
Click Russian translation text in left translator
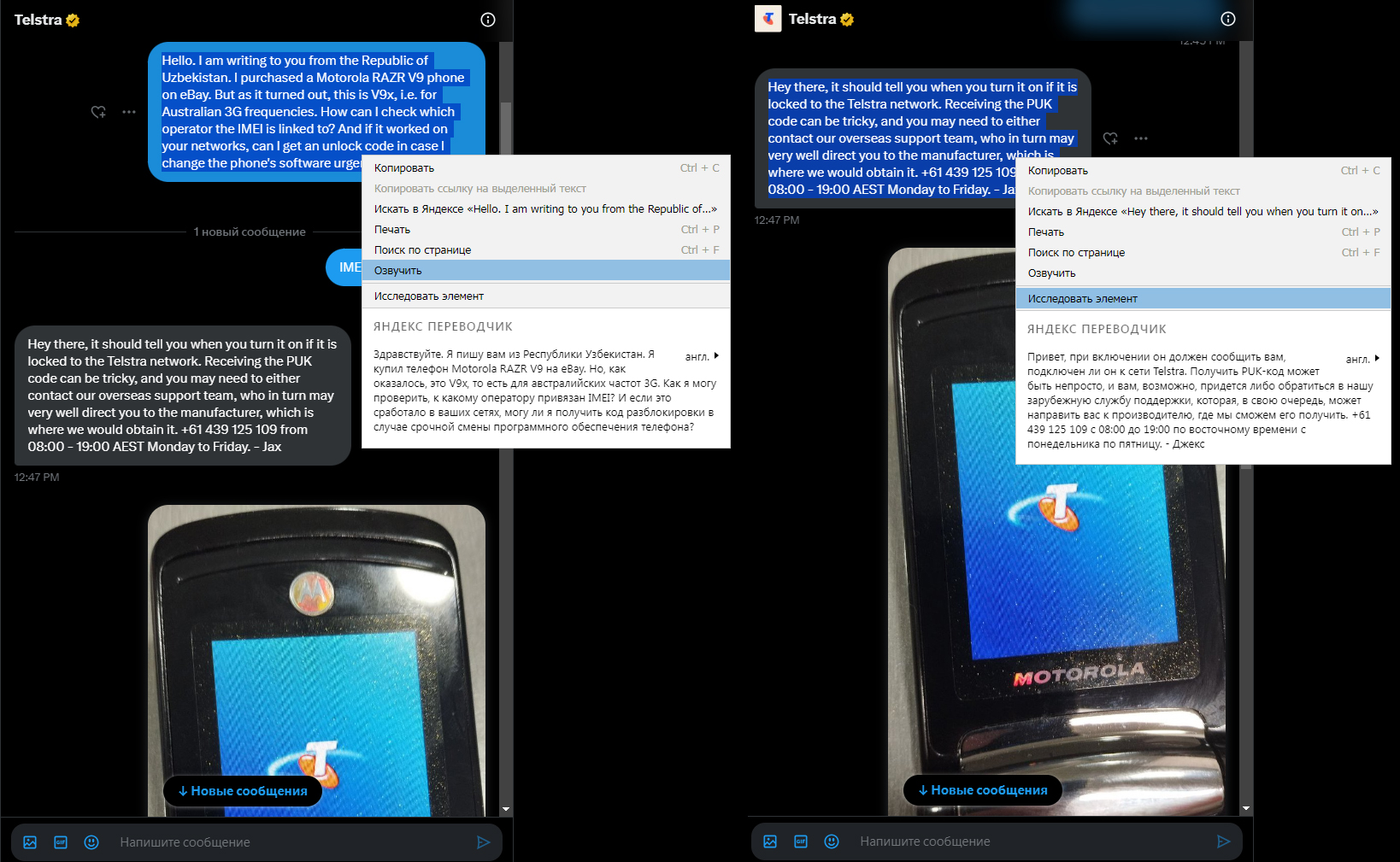(x=544, y=390)
